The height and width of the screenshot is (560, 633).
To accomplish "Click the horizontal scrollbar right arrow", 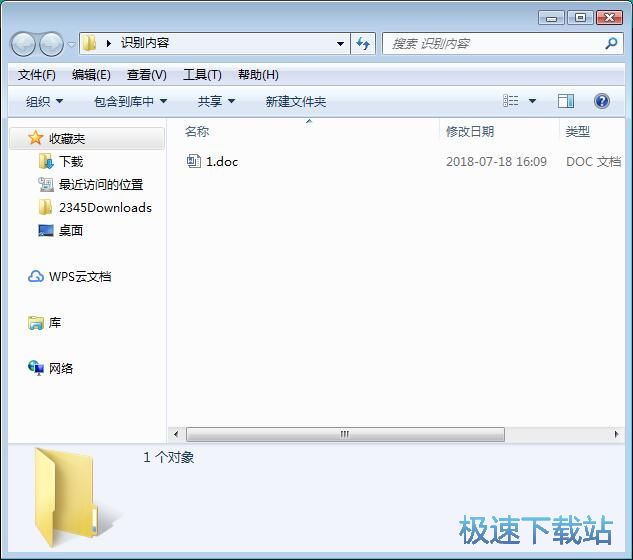I will pyautogui.click(x=616, y=434).
